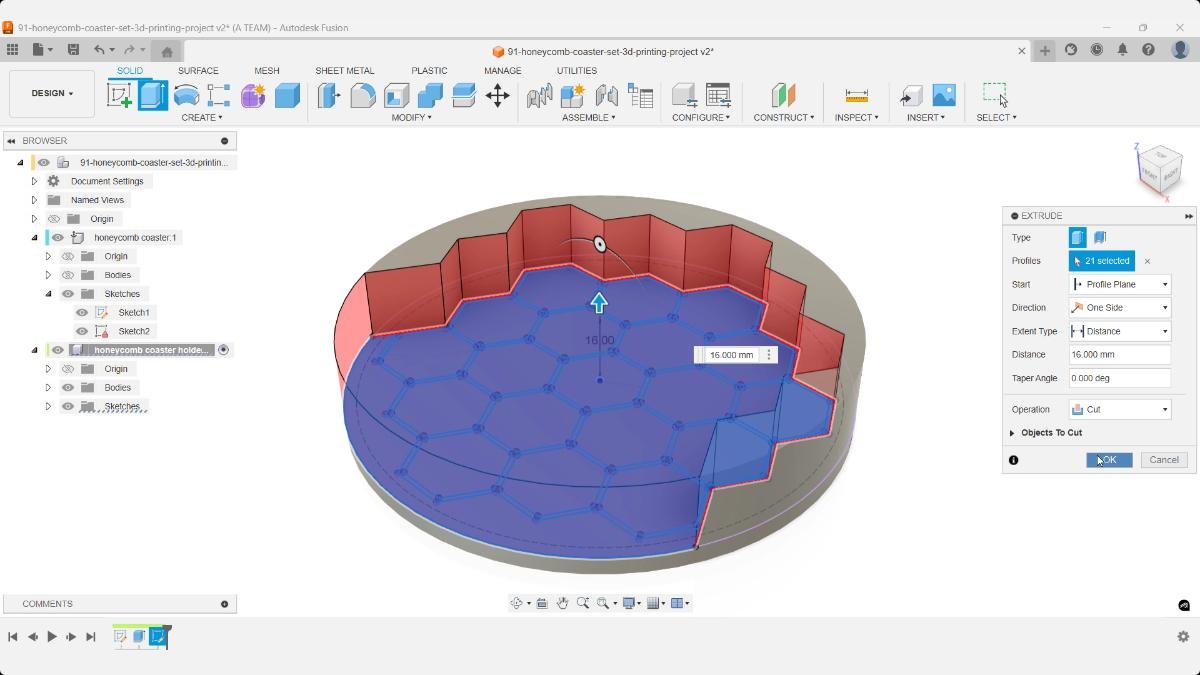Screen dimensions: 1200x675
Task: Expand the Bodies folder under honeycomb coaster:1
Action: tap(48, 274)
